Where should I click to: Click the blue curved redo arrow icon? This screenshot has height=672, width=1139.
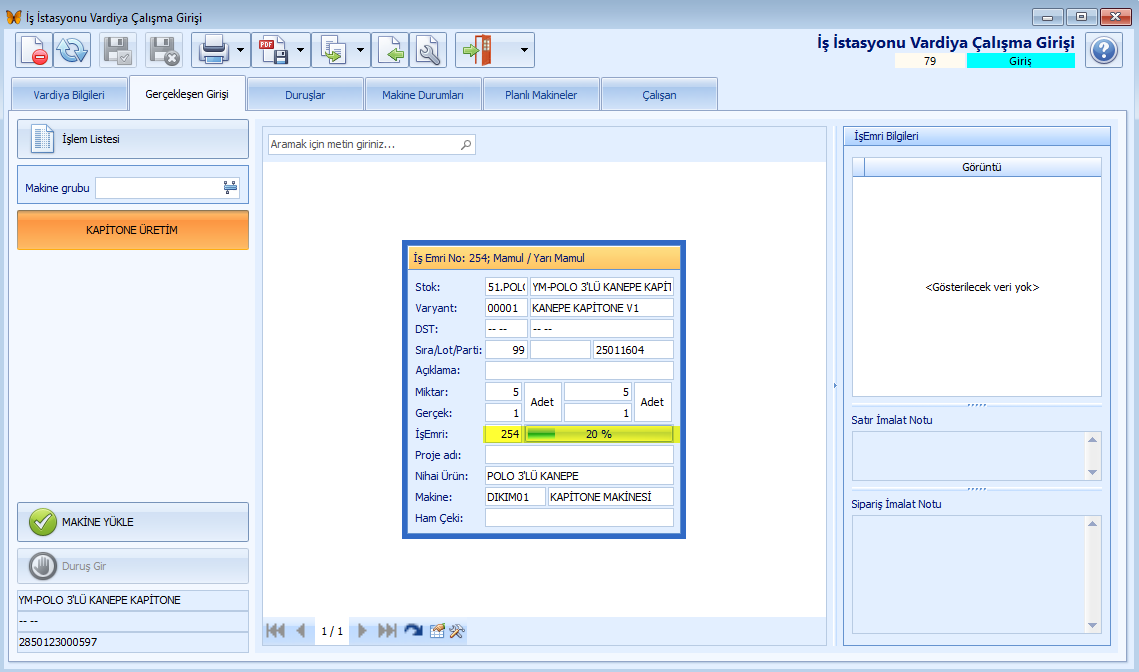click(413, 631)
